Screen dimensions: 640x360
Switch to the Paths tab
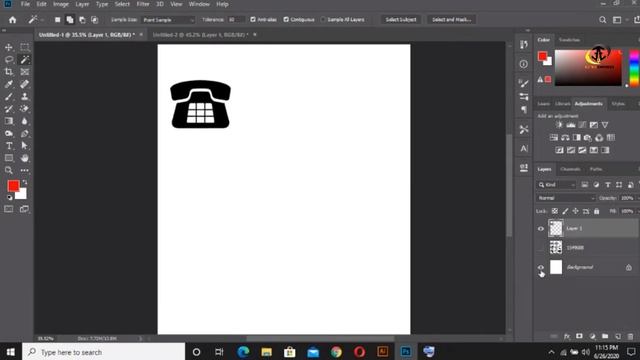click(596, 169)
